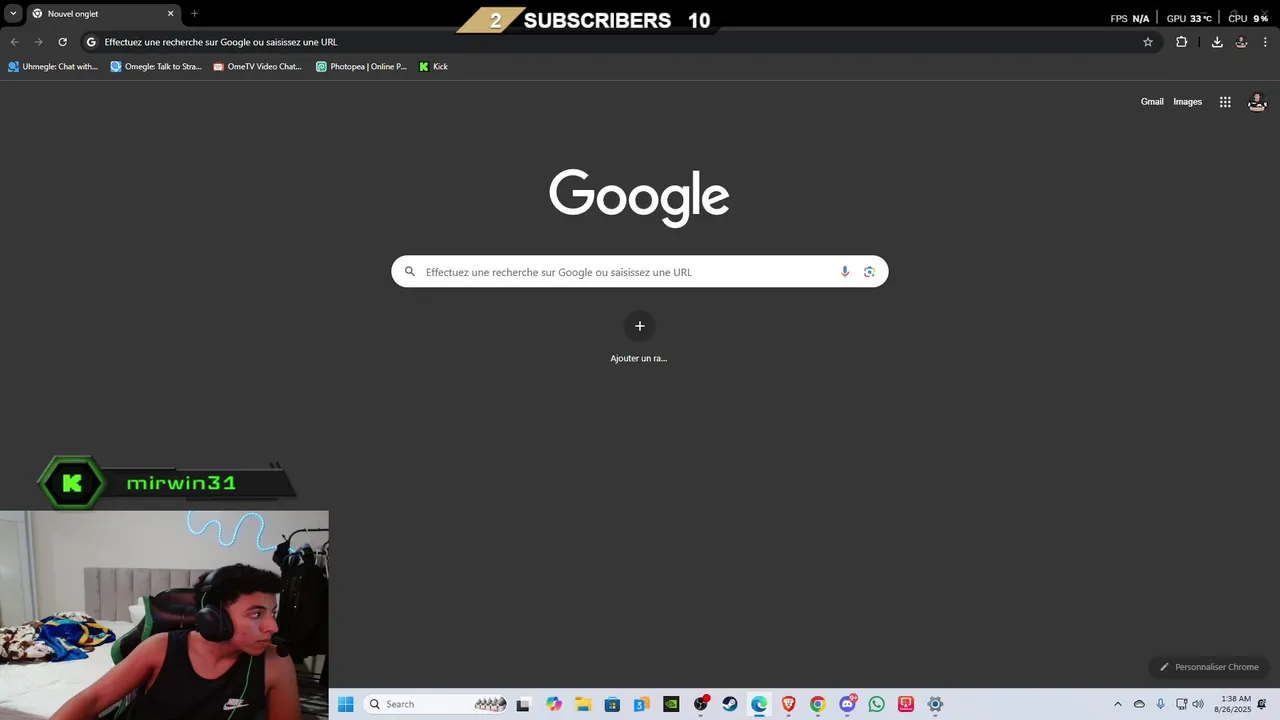Open OBS Studio from taskbar
Viewport: 1280px width, 720px height.
coord(701,704)
